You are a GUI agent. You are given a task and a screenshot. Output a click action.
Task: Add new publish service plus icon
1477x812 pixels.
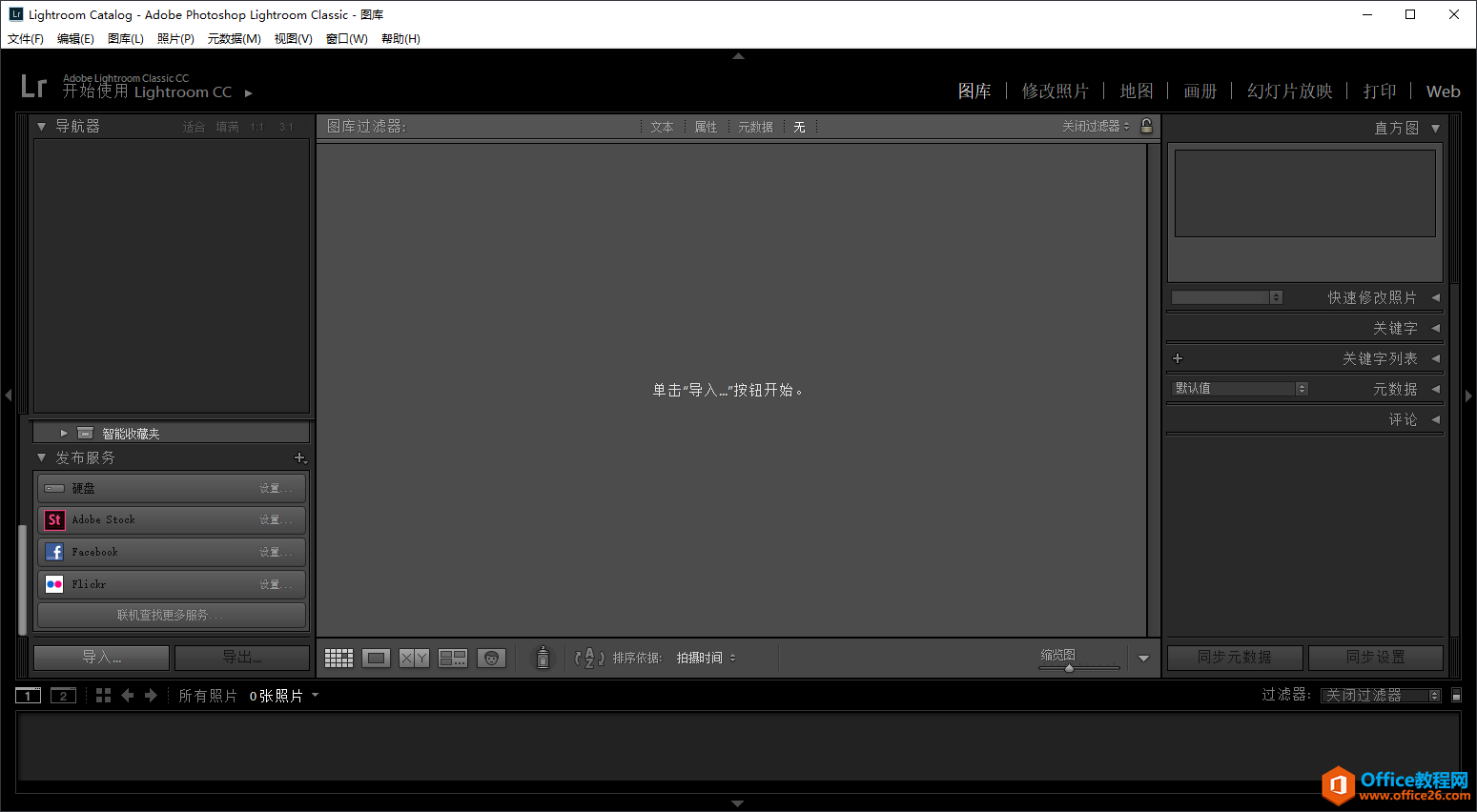point(300,458)
